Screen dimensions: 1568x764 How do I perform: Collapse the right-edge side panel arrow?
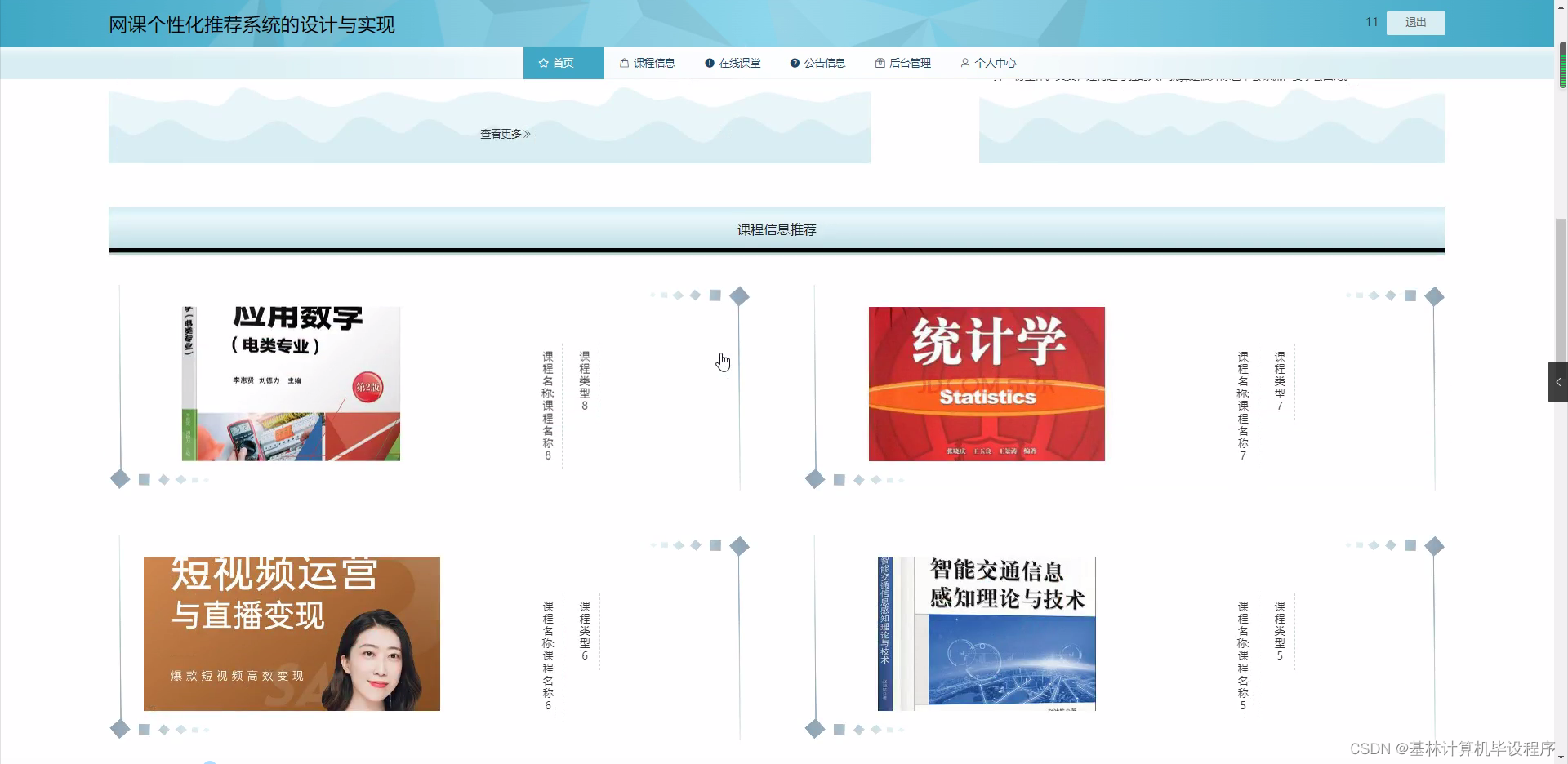click(1559, 381)
